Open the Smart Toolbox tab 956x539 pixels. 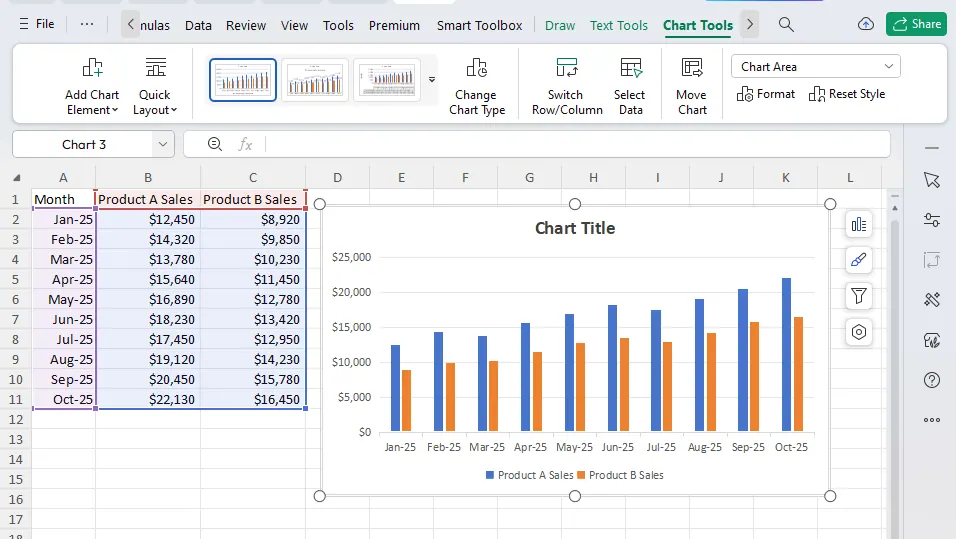479,25
